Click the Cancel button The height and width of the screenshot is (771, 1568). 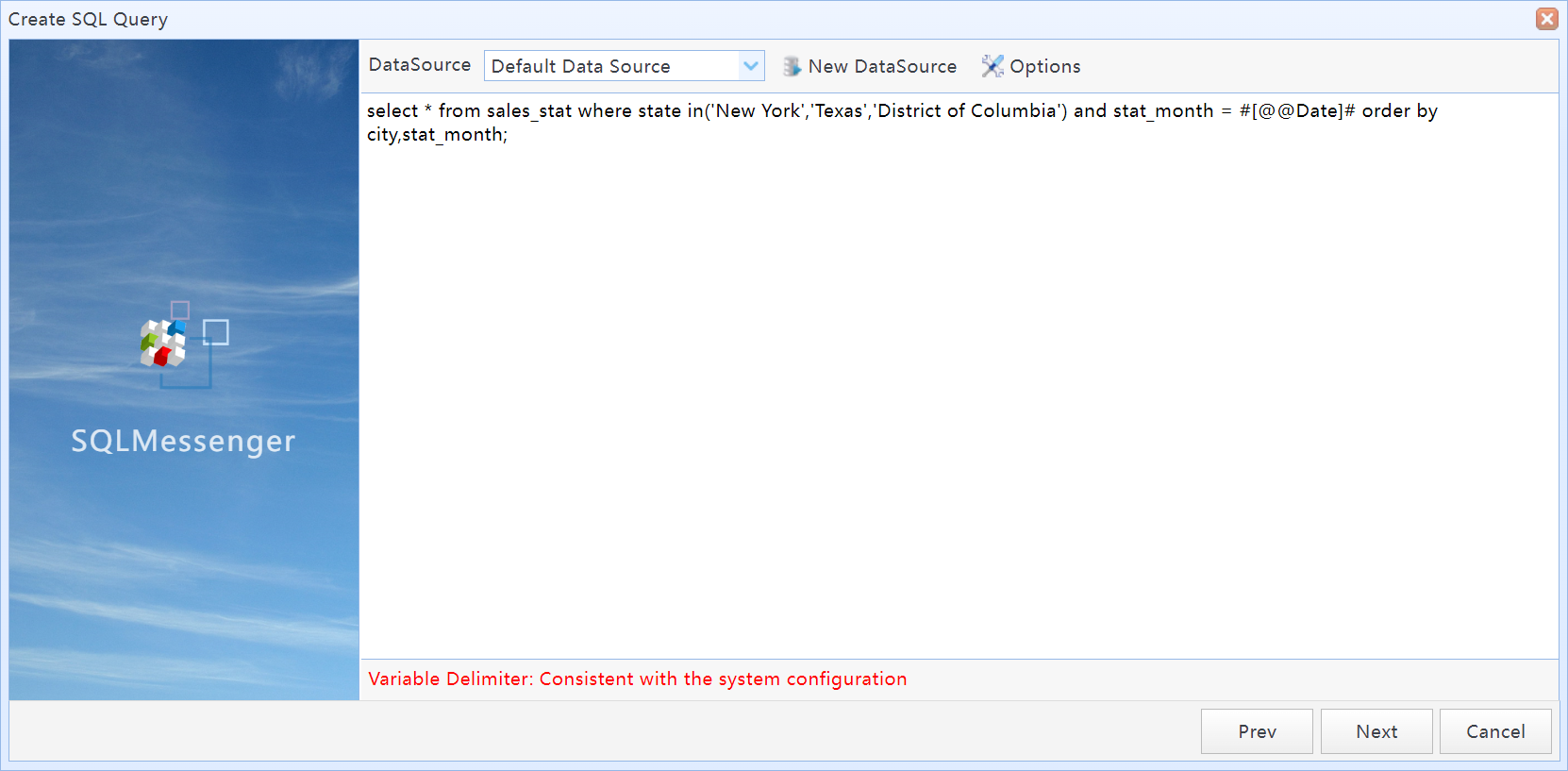[x=1495, y=731]
